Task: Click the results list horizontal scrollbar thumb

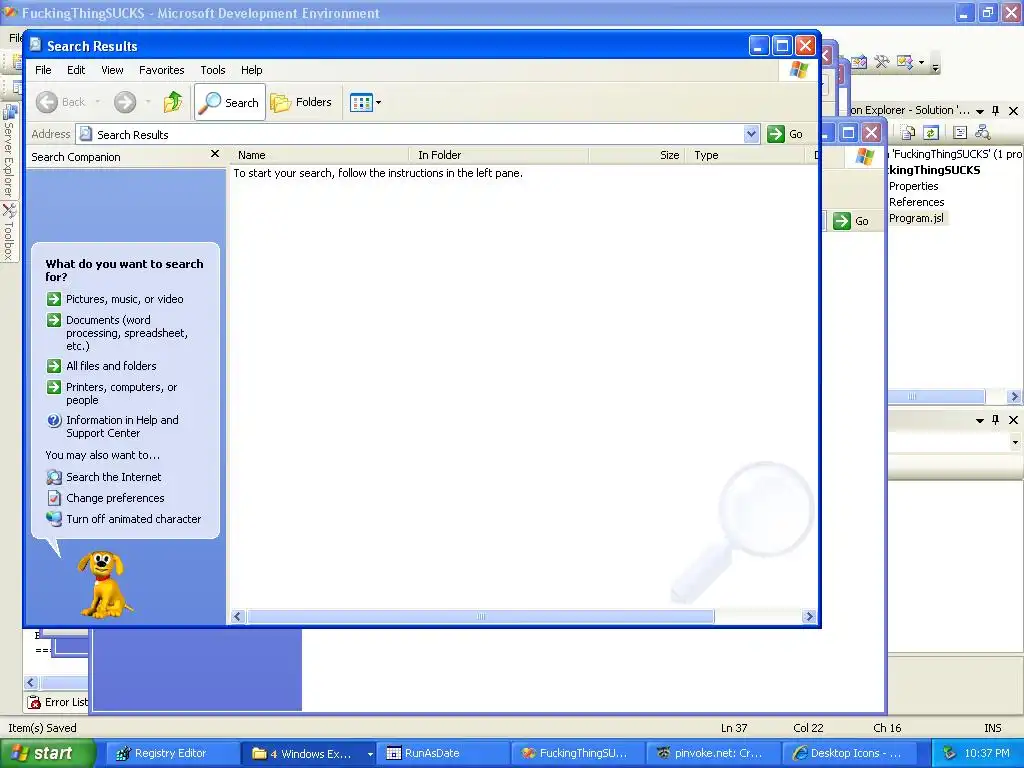Action: click(481, 616)
